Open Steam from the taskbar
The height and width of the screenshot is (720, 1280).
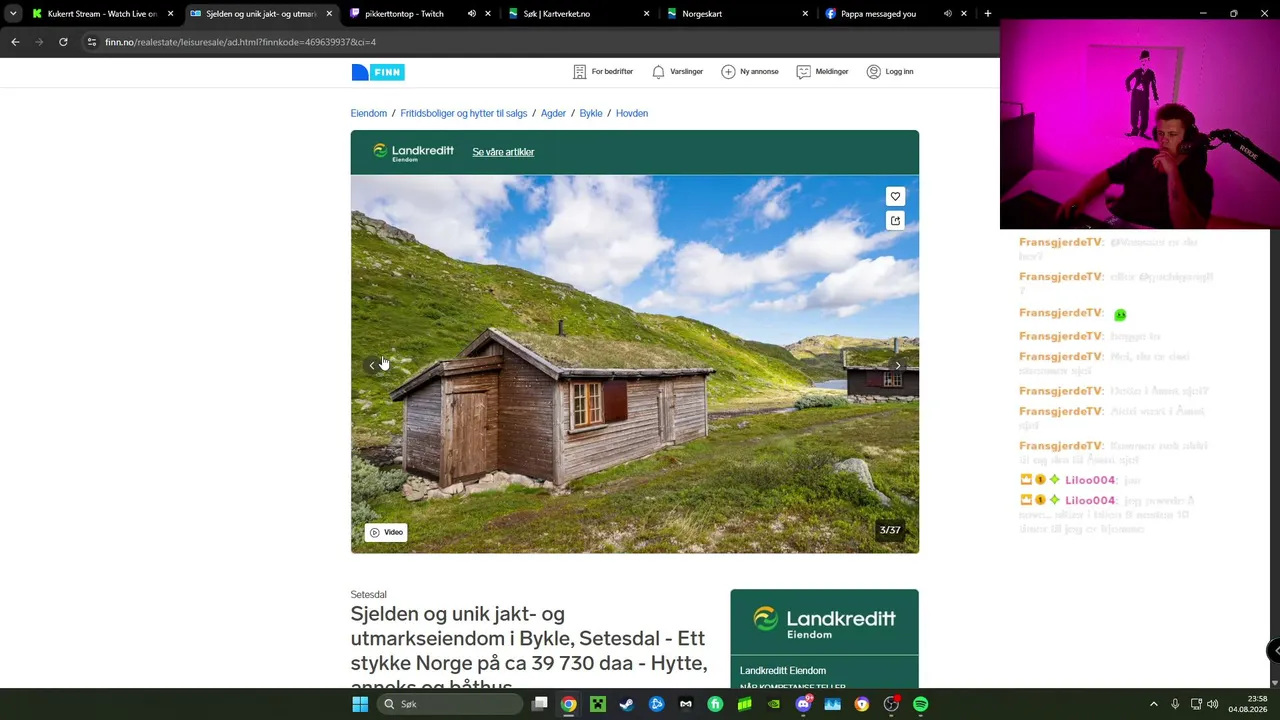(626, 704)
